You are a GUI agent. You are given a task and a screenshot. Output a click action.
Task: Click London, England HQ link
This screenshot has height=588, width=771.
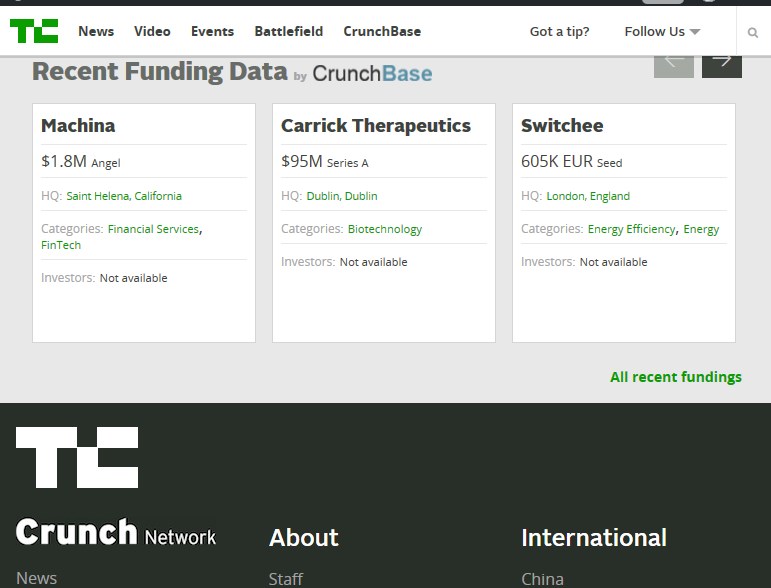point(588,196)
